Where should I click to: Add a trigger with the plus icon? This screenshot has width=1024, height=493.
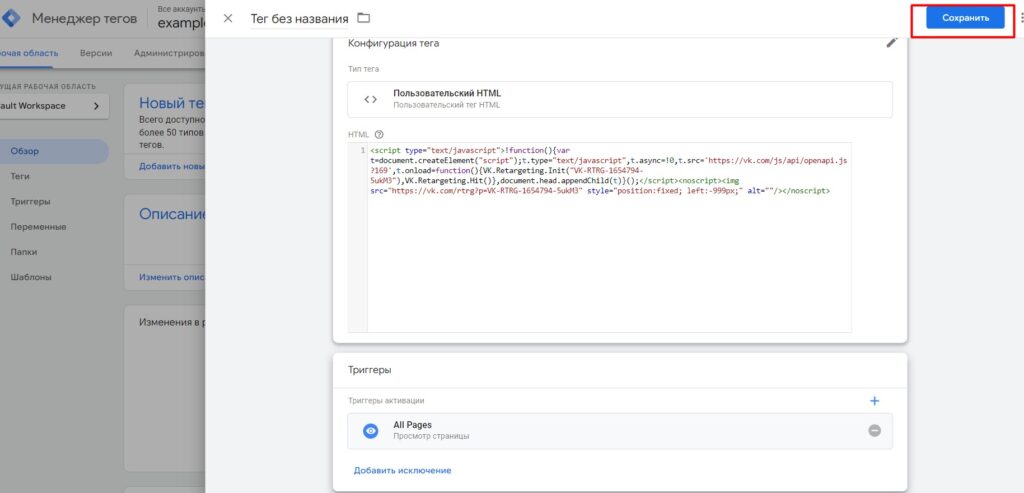(x=874, y=401)
